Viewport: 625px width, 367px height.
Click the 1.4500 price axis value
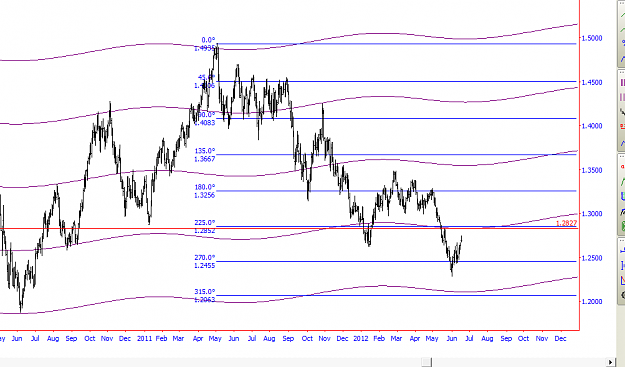point(592,82)
